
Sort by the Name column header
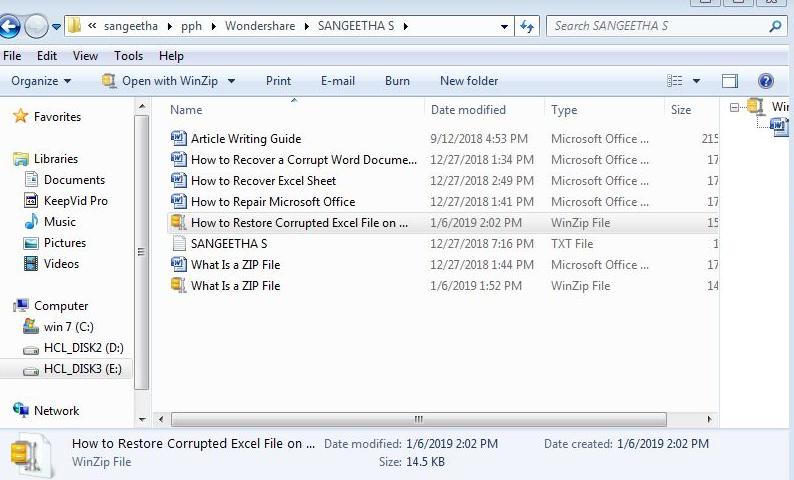click(186, 110)
